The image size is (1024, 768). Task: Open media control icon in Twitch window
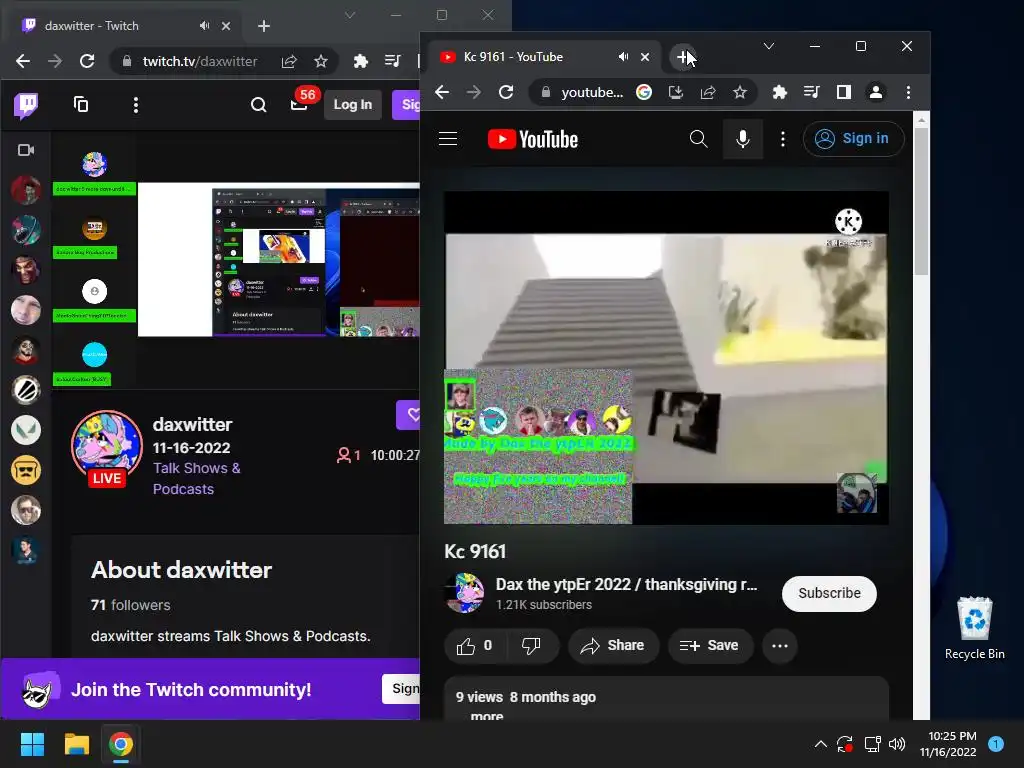pos(392,61)
